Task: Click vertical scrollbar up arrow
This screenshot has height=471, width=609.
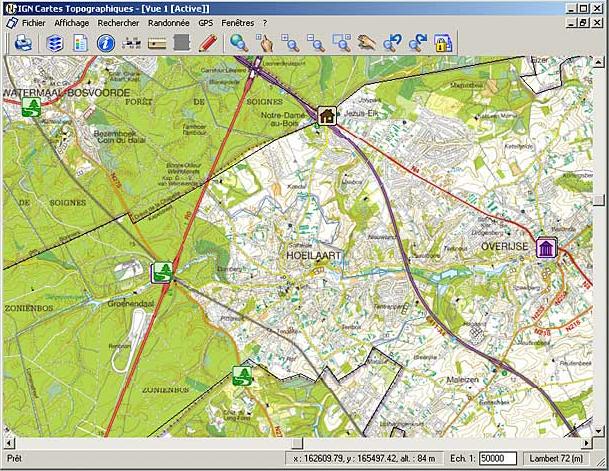Action: (598, 61)
